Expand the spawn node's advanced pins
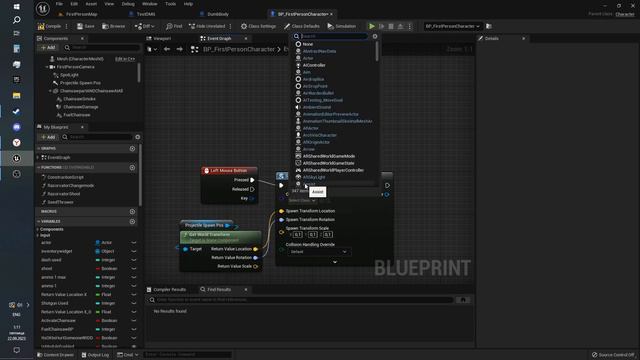The width and height of the screenshot is (640, 360). pos(335,262)
